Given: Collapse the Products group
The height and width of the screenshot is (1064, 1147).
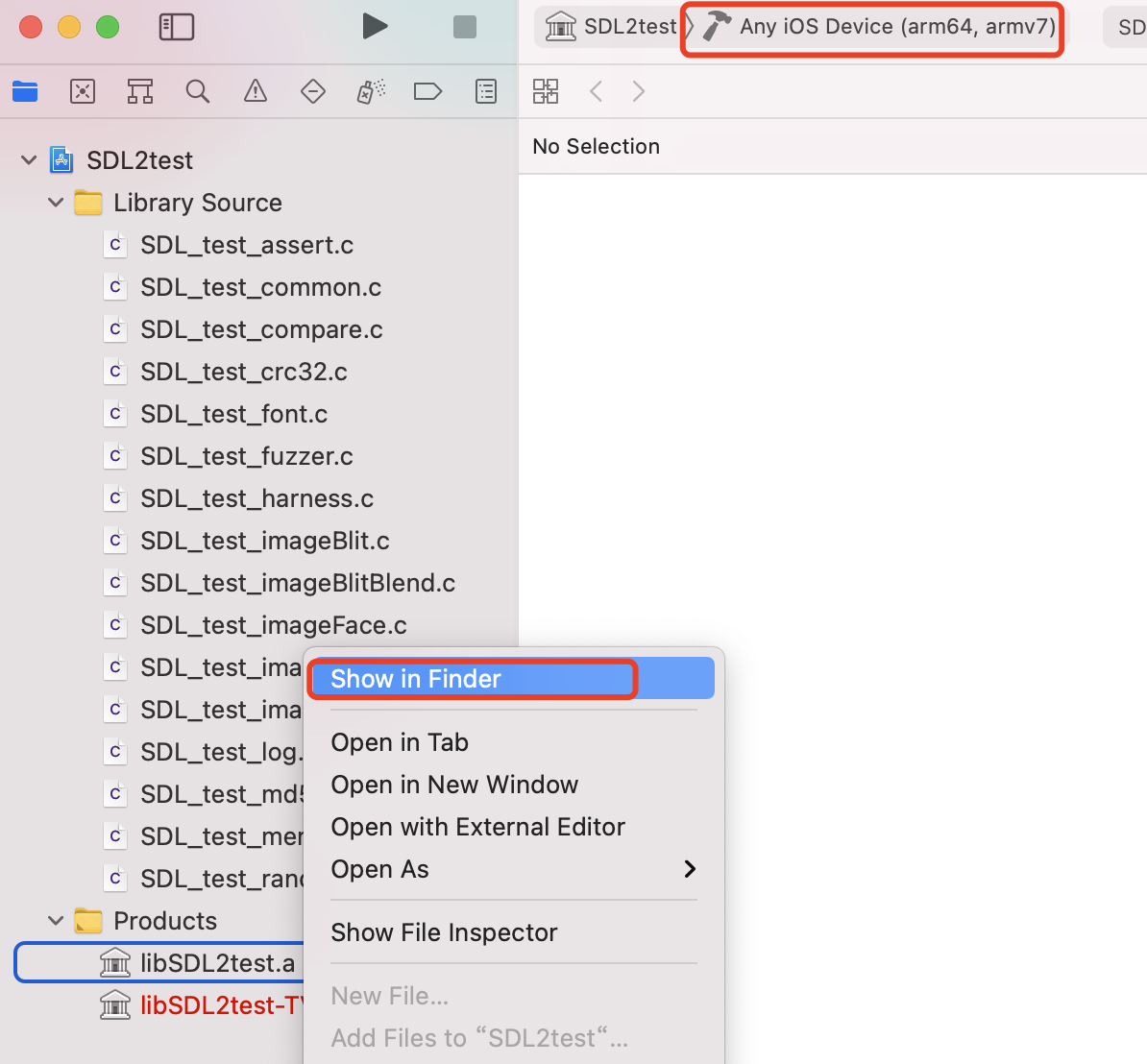Looking at the screenshot, I should (56, 921).
